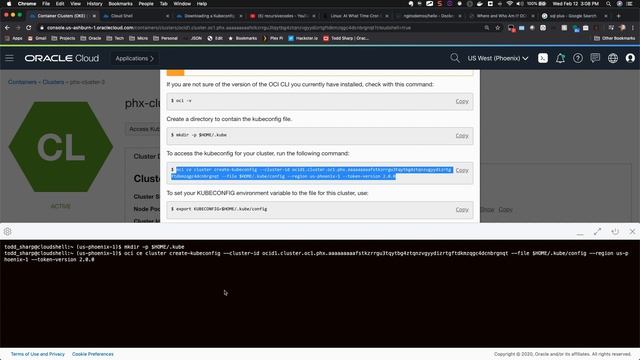Open the support chat icon in the header
Image resolution: width=640 pixels, height=360 pixels.
595,58
